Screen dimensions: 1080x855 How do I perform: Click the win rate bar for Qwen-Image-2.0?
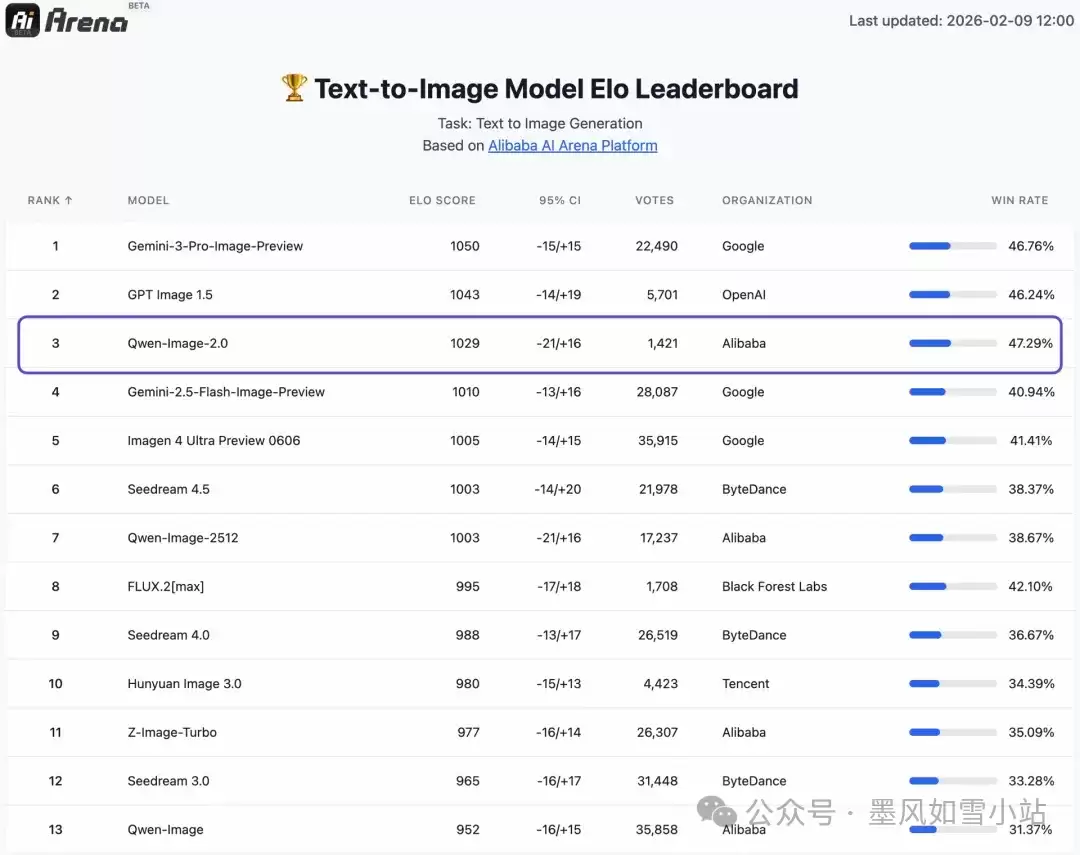click(x=952, y=344)
